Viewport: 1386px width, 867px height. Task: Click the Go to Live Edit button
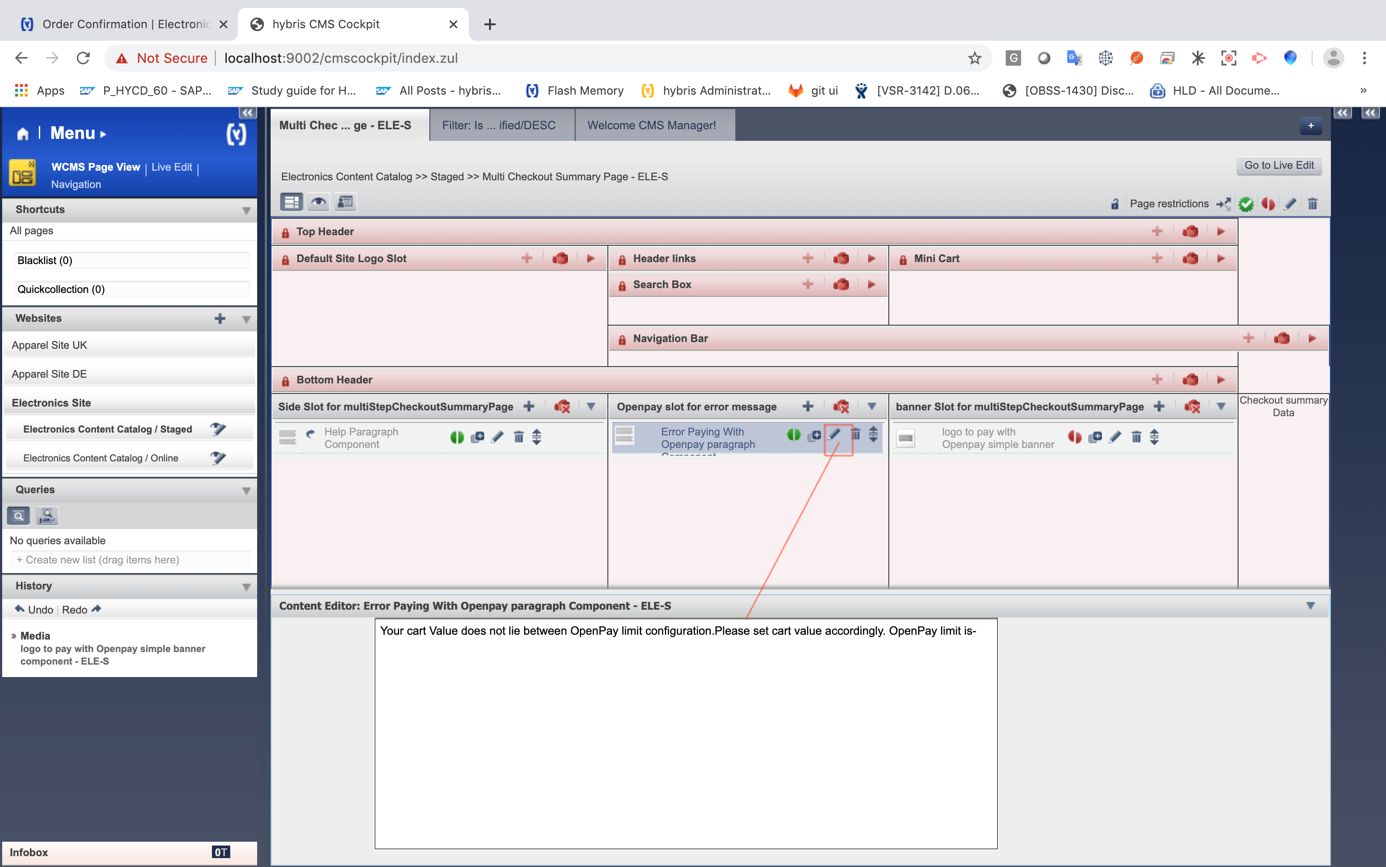(1279, 166)
